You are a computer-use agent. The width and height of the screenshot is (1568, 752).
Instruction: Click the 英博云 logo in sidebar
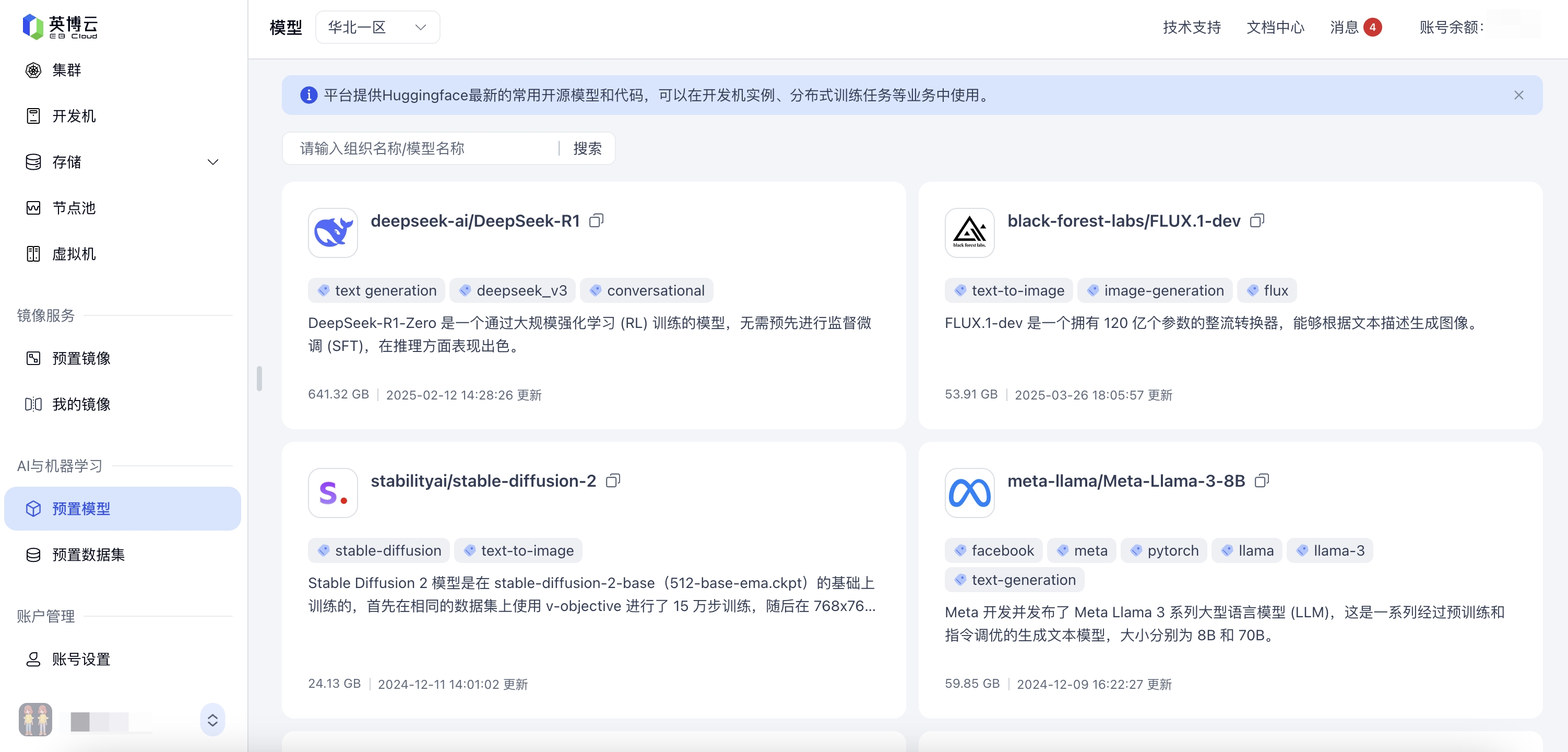coord(60,27)
